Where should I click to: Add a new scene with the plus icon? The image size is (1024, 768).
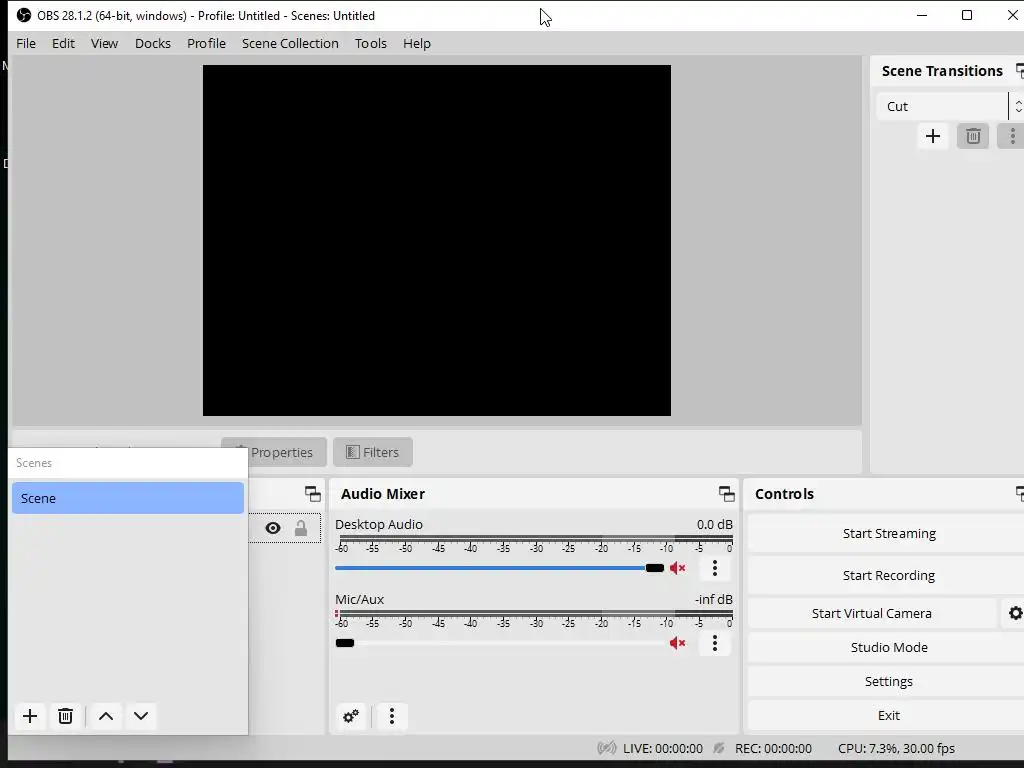click(x=30, y=716)
